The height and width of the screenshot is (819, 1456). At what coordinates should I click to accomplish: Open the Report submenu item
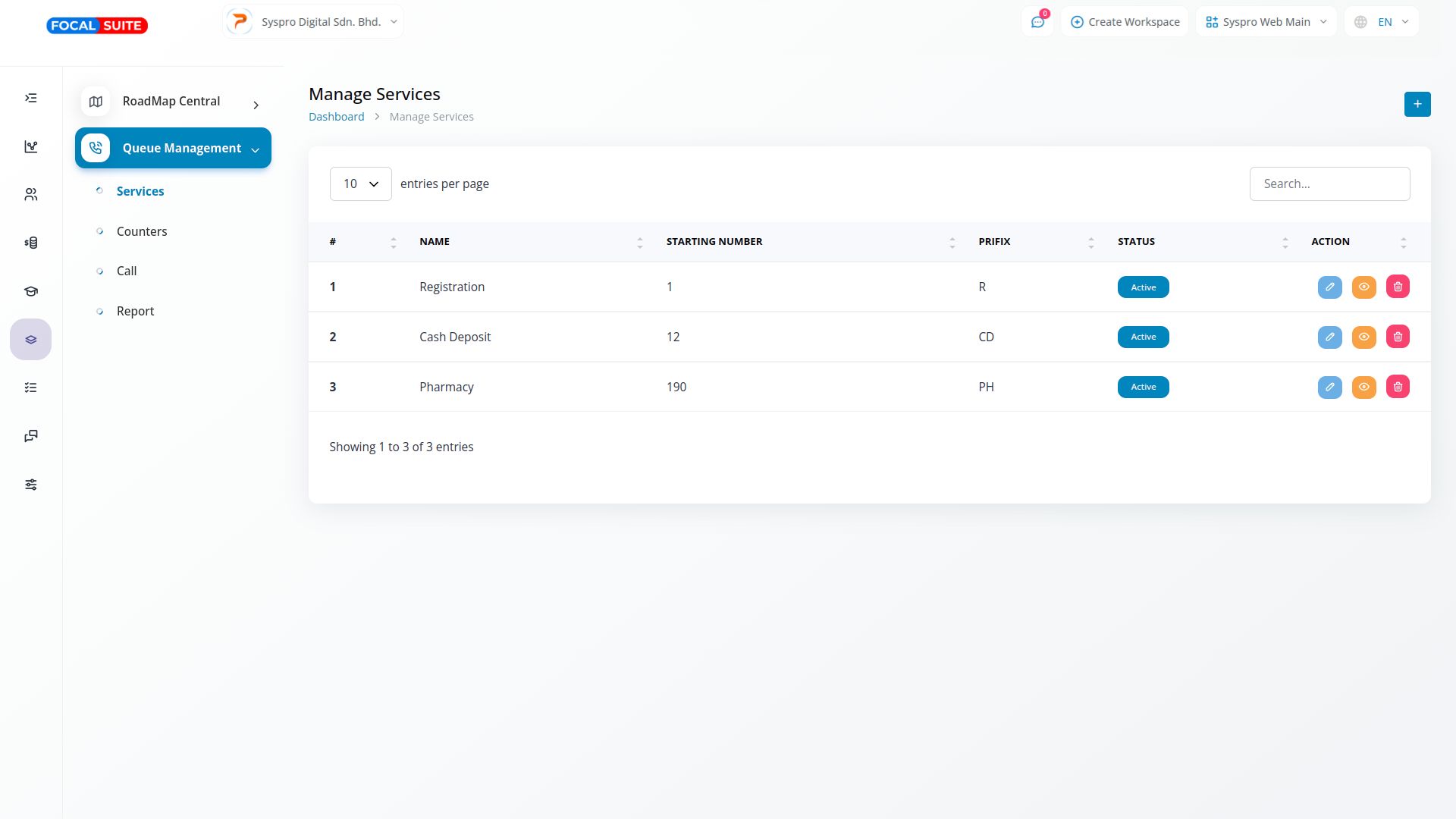[x=135, y=311]
